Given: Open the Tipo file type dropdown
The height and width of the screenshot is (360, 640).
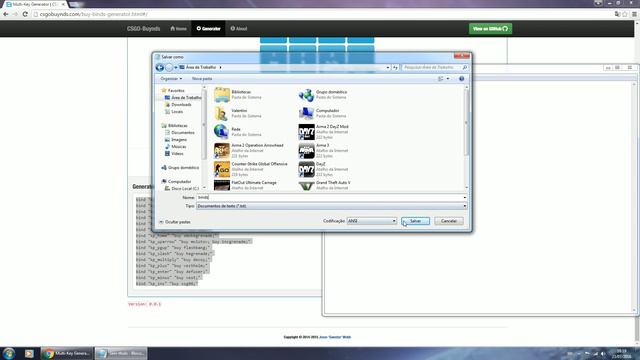Looking at the screenshot, I should 331,206.
